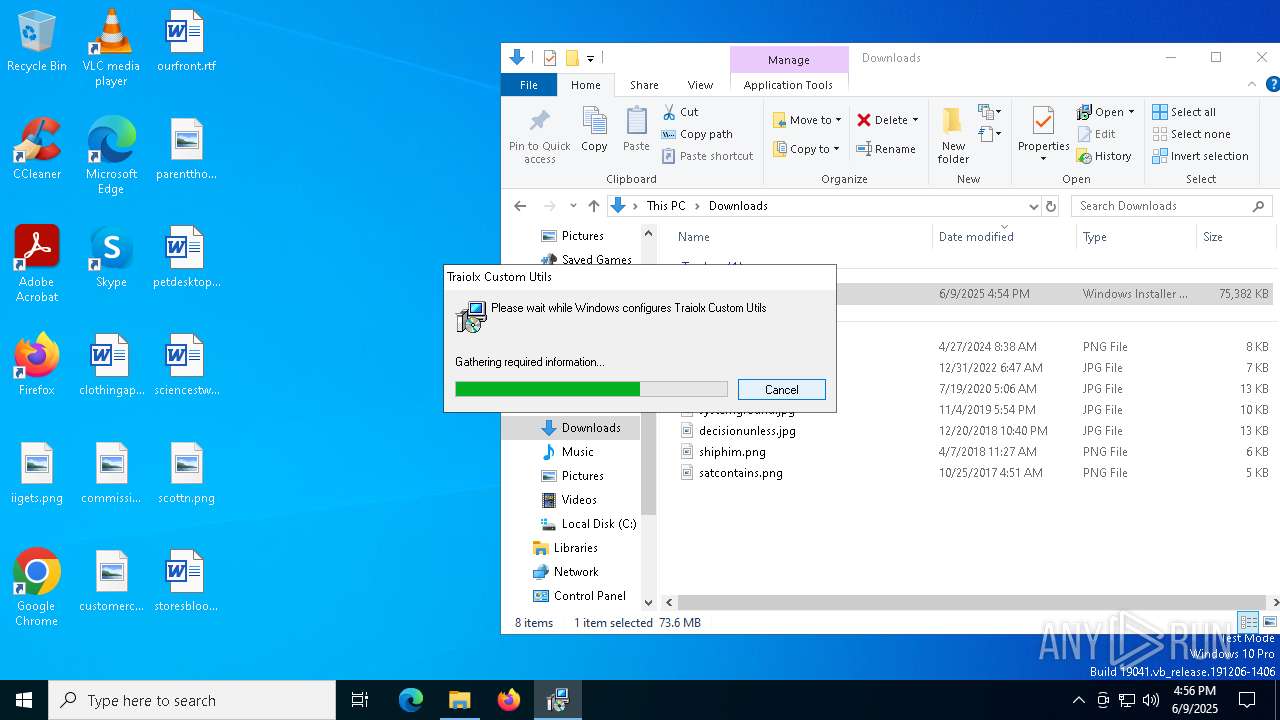Viewport: 1280px width, 720px height.
Task: Switch to the Home ribbon tab
Action: point(586,85)
